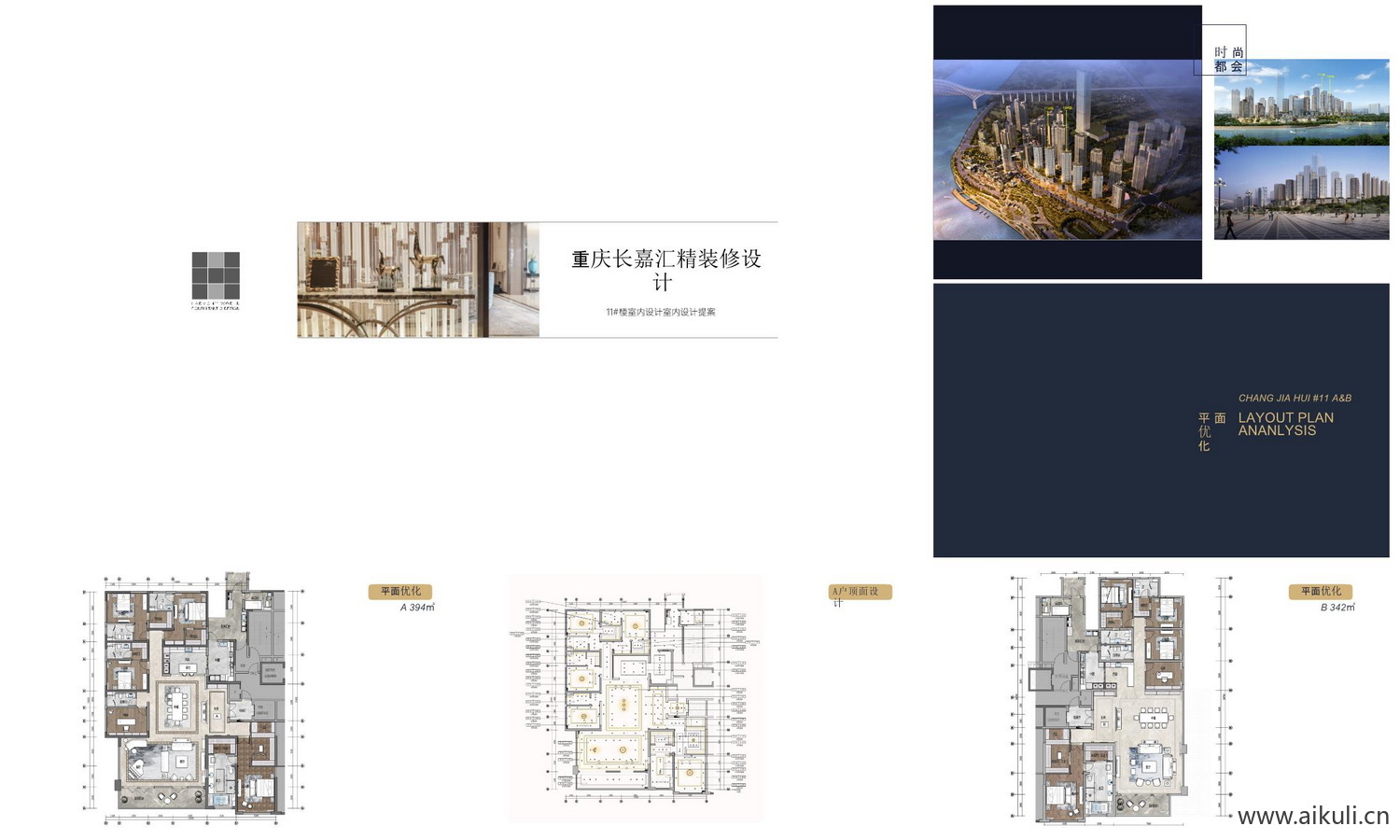
Task: Select the title 重庆长嘉汇精装修设计
Action: [x=665, y=269]
